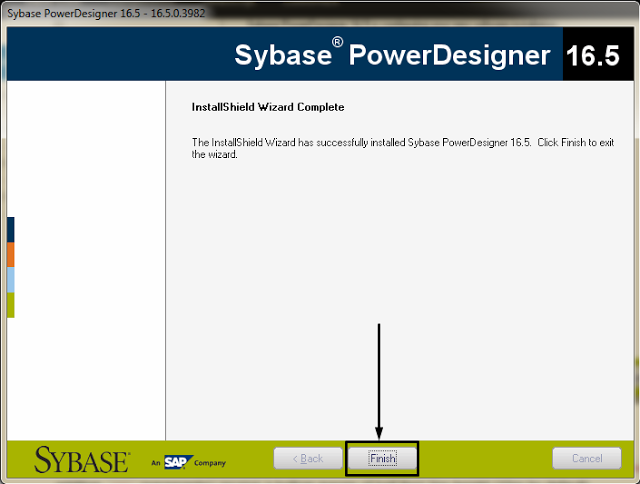Image resolution: width=640 pixels, height=484 pixels.
Task: Click the window title 'Sybase PowerDesigner 16.5 - 16.5.0.3982'
Action: pyautogui.click(x=106, y=13)
